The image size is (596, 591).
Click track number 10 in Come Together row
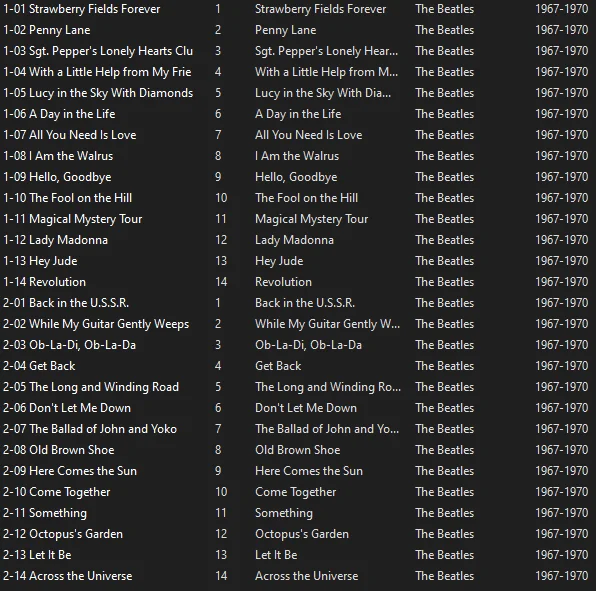pos(221,492)
